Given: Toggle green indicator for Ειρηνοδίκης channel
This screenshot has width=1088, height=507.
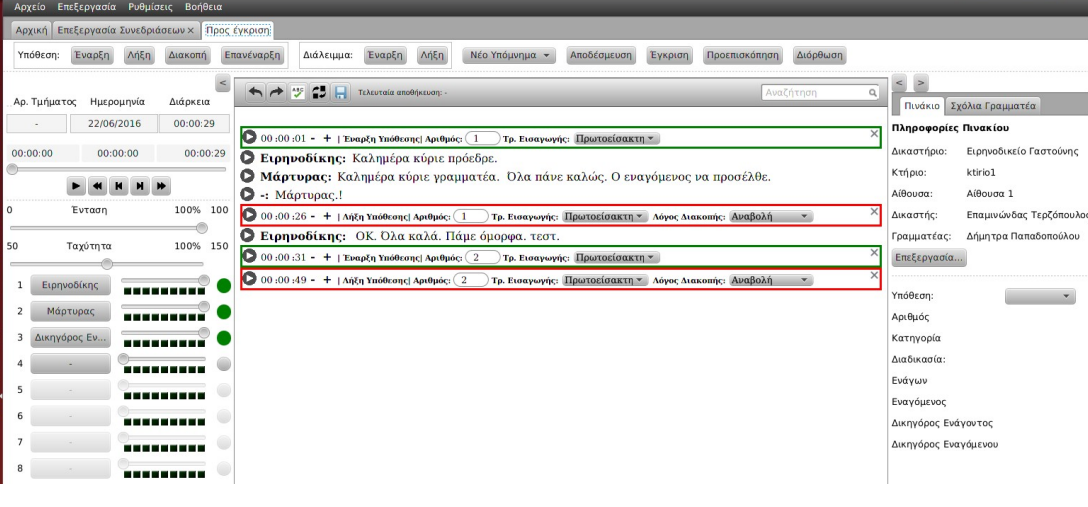Looking at the screenshot, I should pyautogui.click(x=224, y=285).
